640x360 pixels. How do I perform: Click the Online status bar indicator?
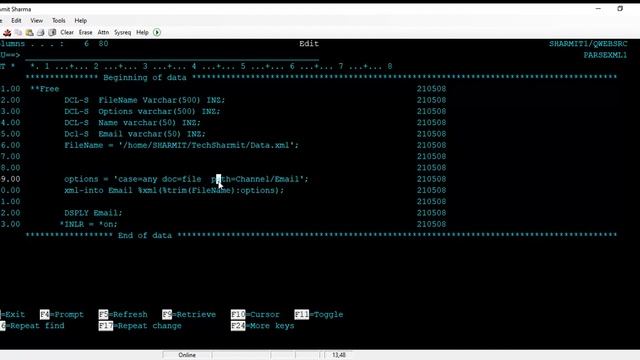187,355
